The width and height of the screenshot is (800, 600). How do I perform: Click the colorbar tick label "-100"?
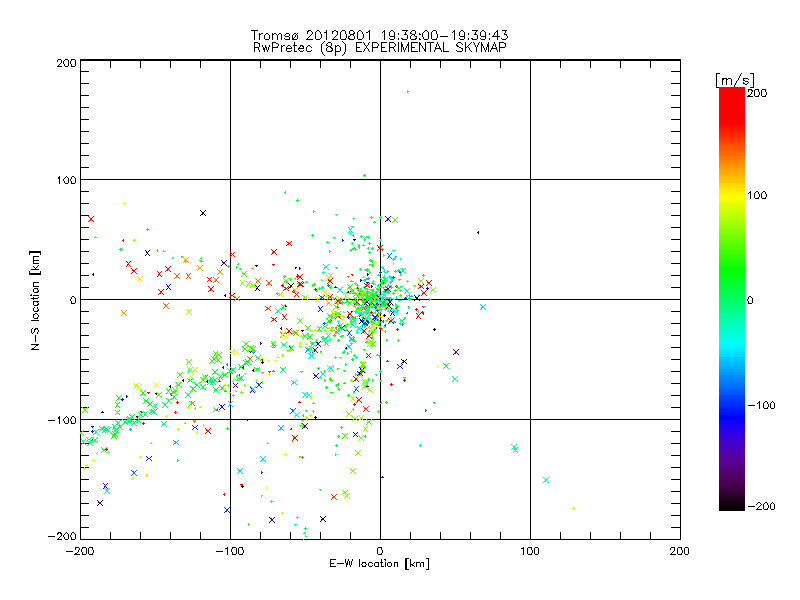[762, 405]
